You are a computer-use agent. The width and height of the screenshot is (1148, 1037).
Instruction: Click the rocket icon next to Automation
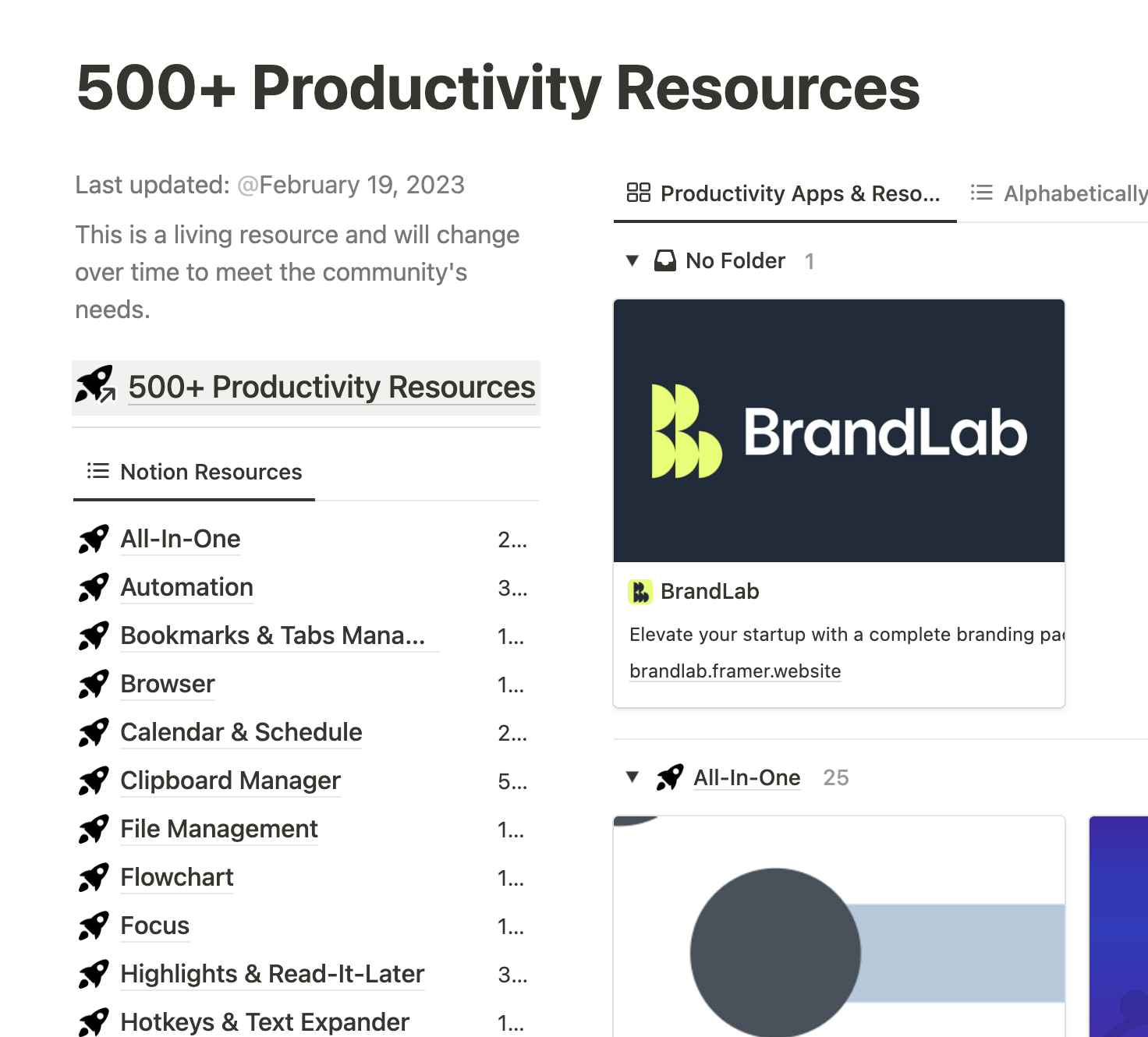tap(94, 588)
